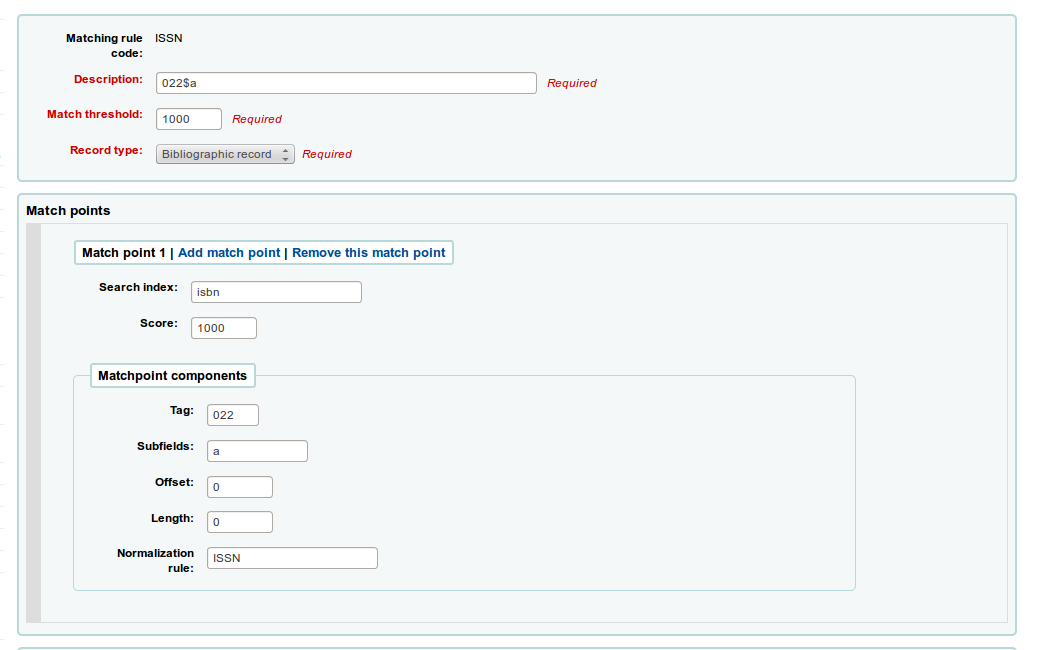The image size is (1057, 650).
Task: Click the Match threshold label text
Action: [95, 114]
